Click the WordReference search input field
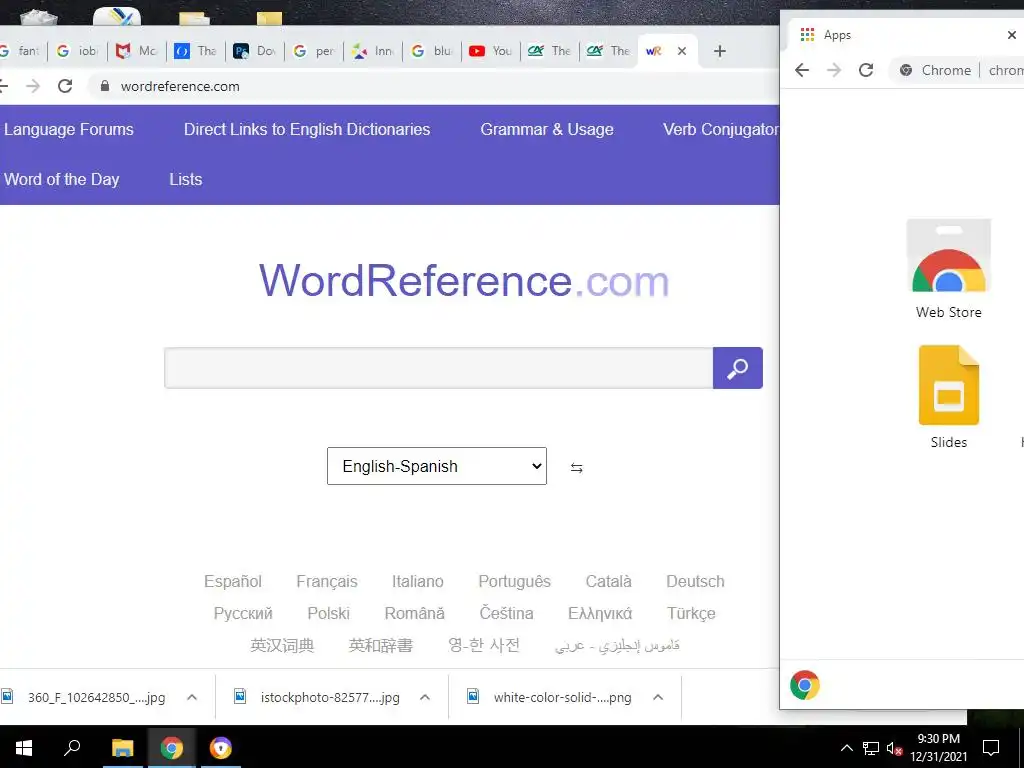 [438, 368]
